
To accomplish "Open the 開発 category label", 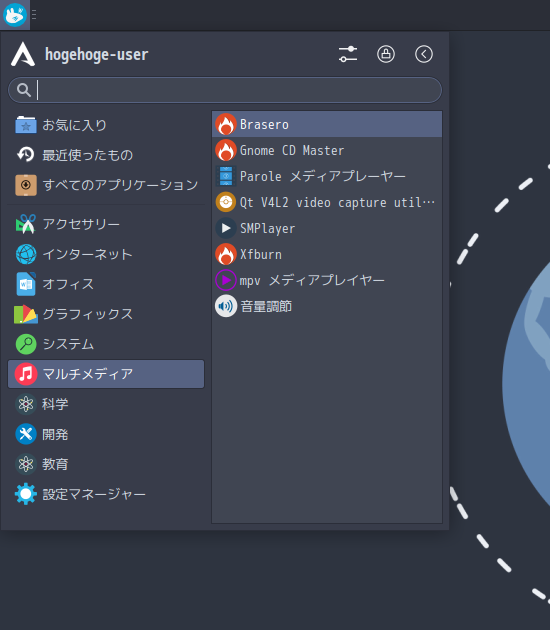I will coord(55,434).
